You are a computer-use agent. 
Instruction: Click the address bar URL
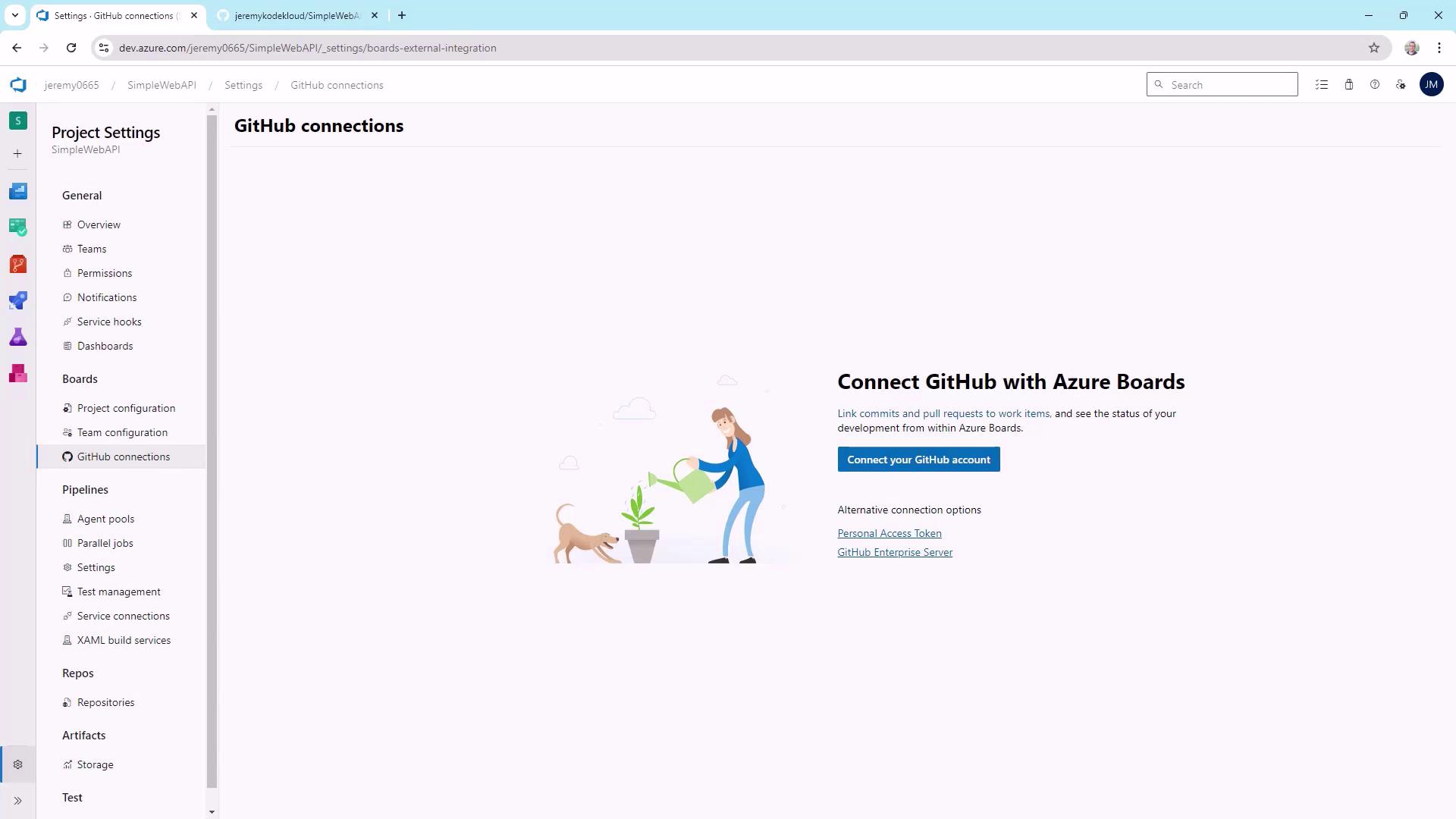pyautogui.click(x=307, y=48)
